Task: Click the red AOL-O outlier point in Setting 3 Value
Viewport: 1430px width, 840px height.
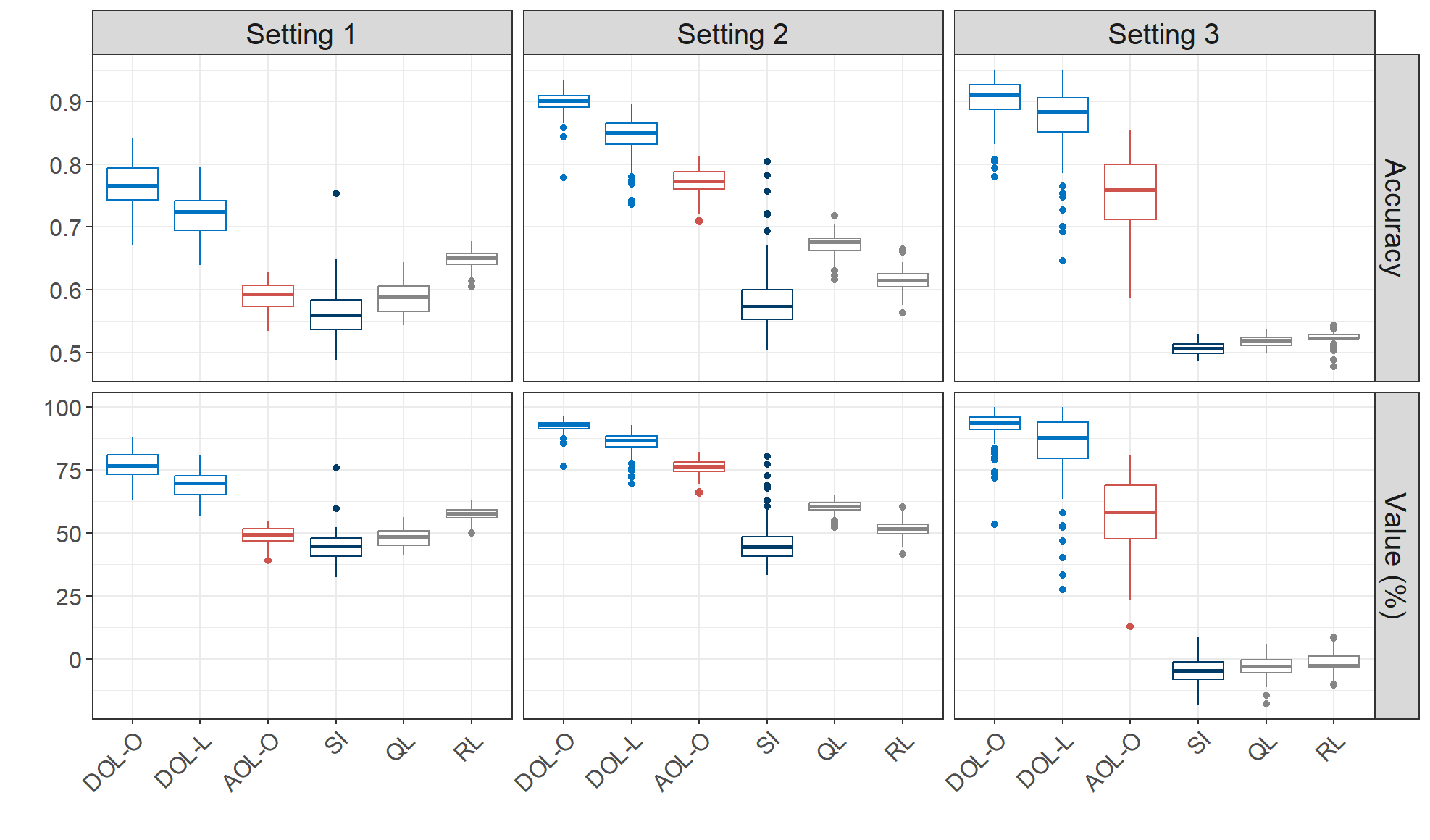Action: [1130, 626]
